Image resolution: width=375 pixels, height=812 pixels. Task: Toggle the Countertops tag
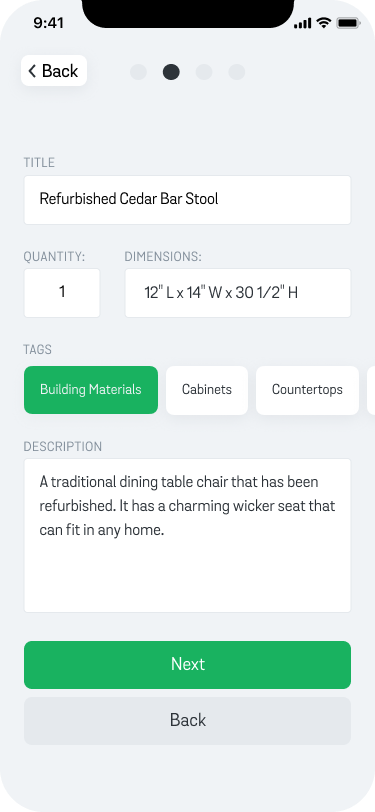[307, 390]
